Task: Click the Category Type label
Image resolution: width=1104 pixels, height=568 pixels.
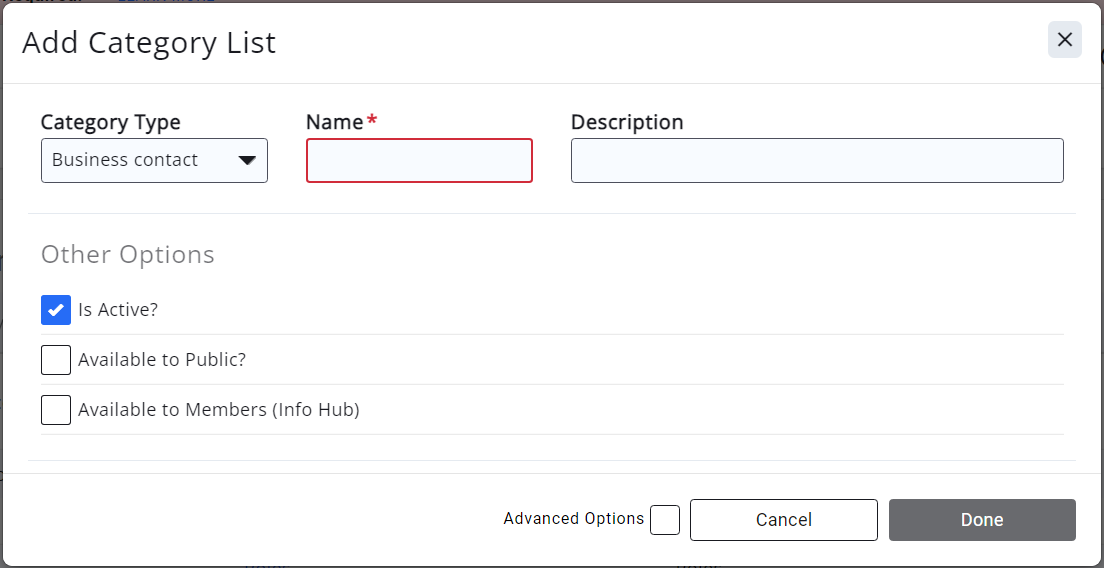Action: [110, 122]
